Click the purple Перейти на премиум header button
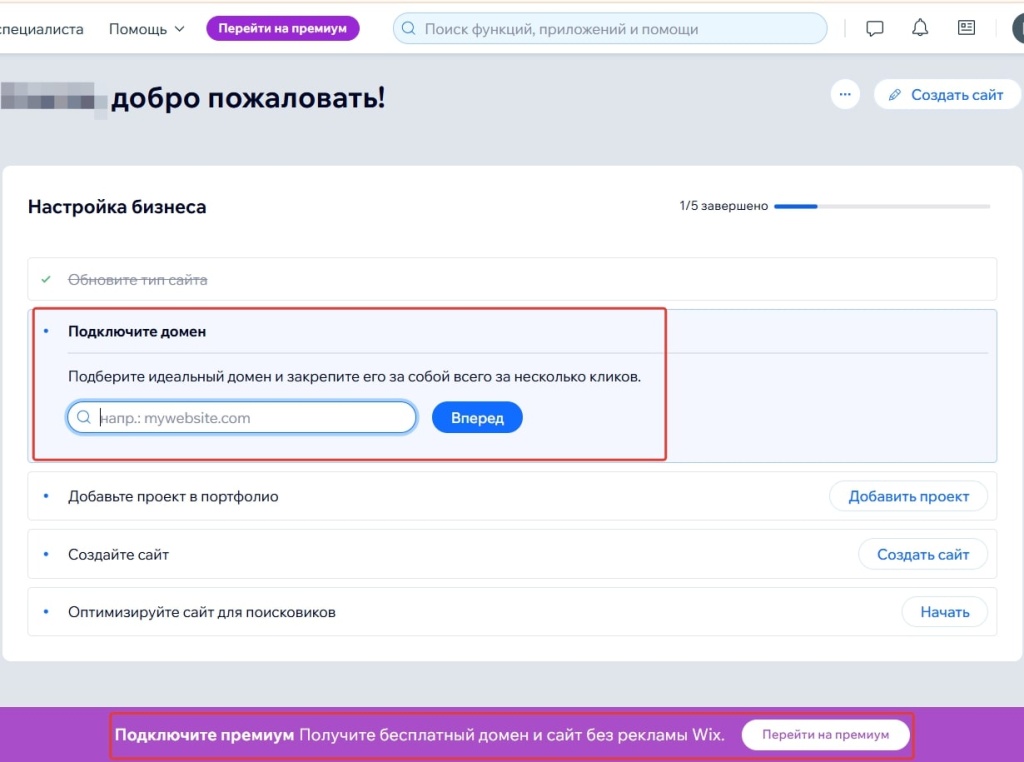This screenshot has height=762, width=1024. coord(283,29)
